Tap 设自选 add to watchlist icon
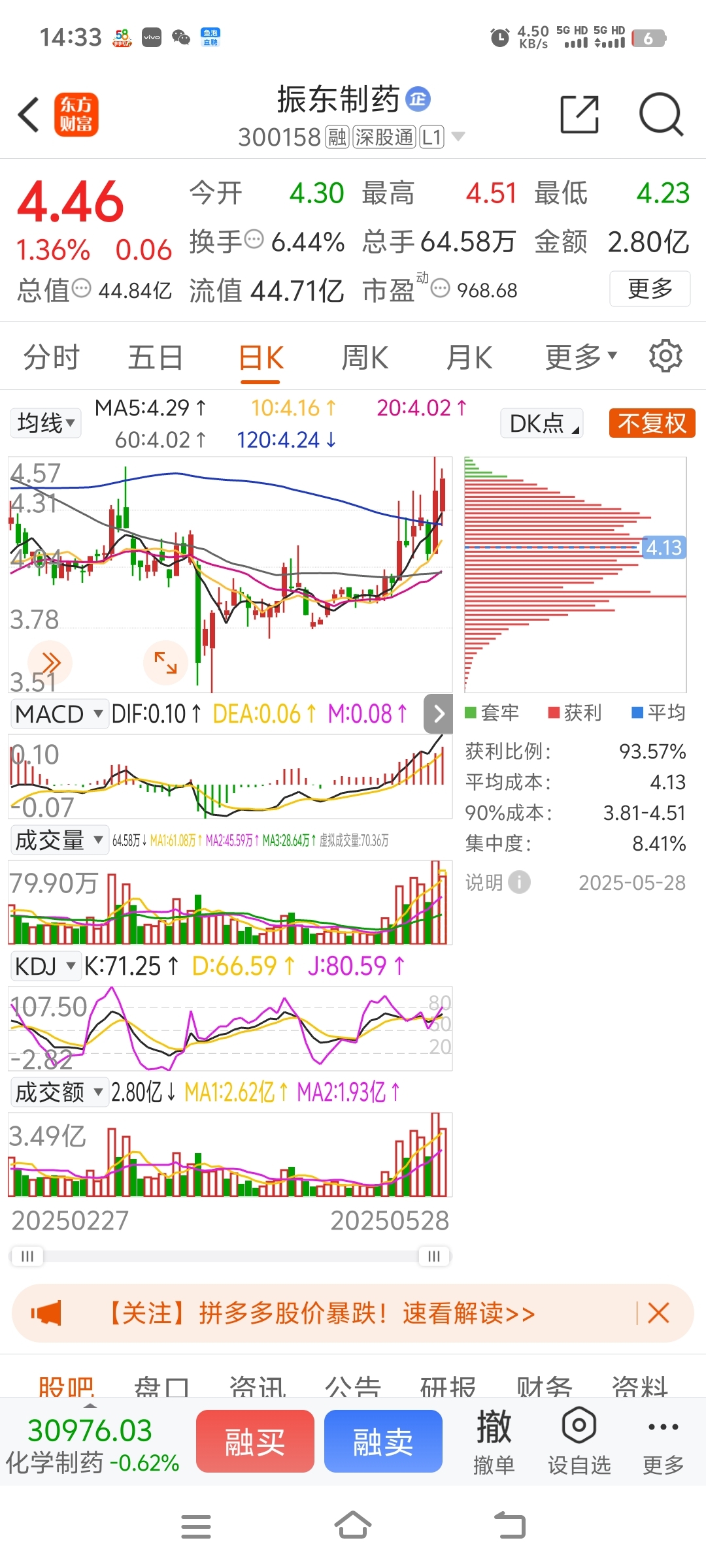This screenshot has width=706, height=1568. (x=579, y=1442)
